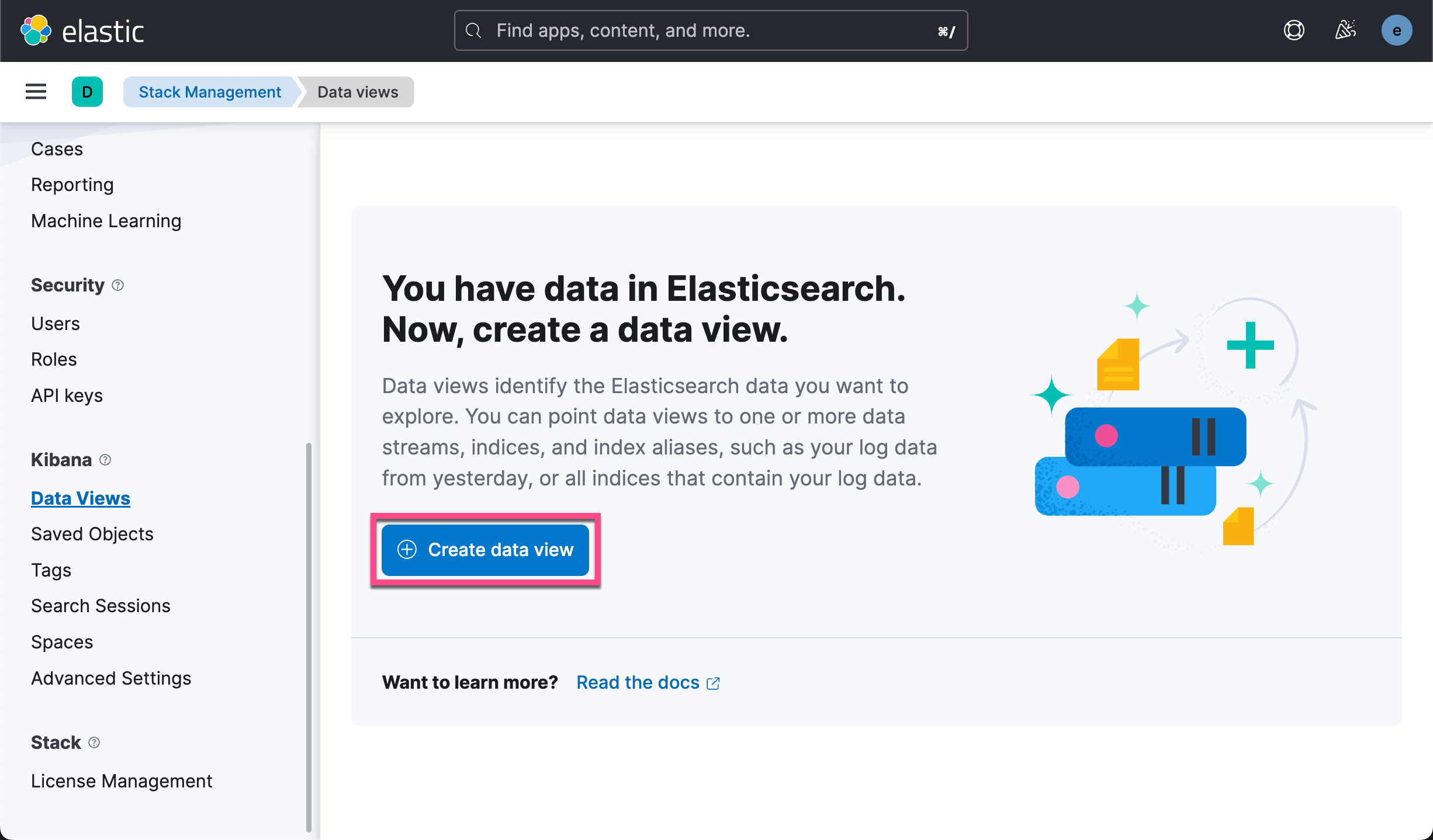Image resolution: width=1433 pixels, height=840 pixels.
Task: Click the magnifier icon in search bar
Action: coord(473,30)
